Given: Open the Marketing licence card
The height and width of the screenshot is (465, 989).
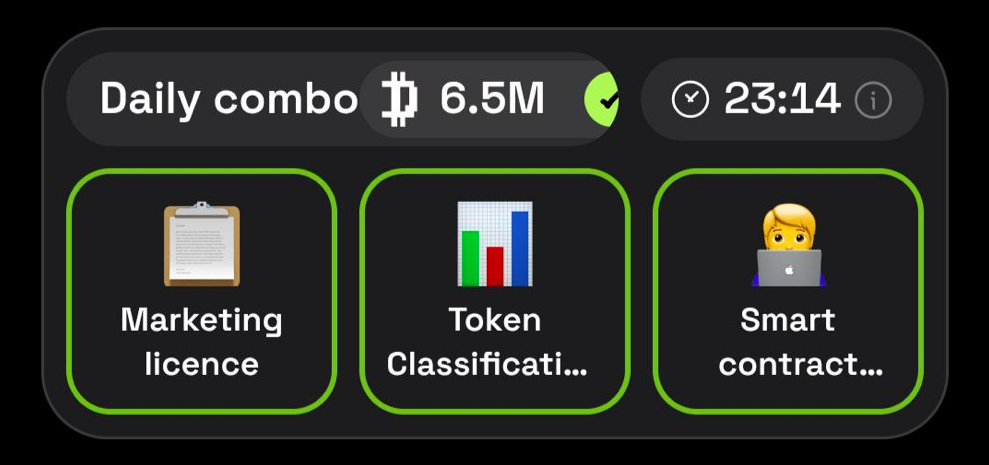Looking at the screenshot, I should pos(202,291).
